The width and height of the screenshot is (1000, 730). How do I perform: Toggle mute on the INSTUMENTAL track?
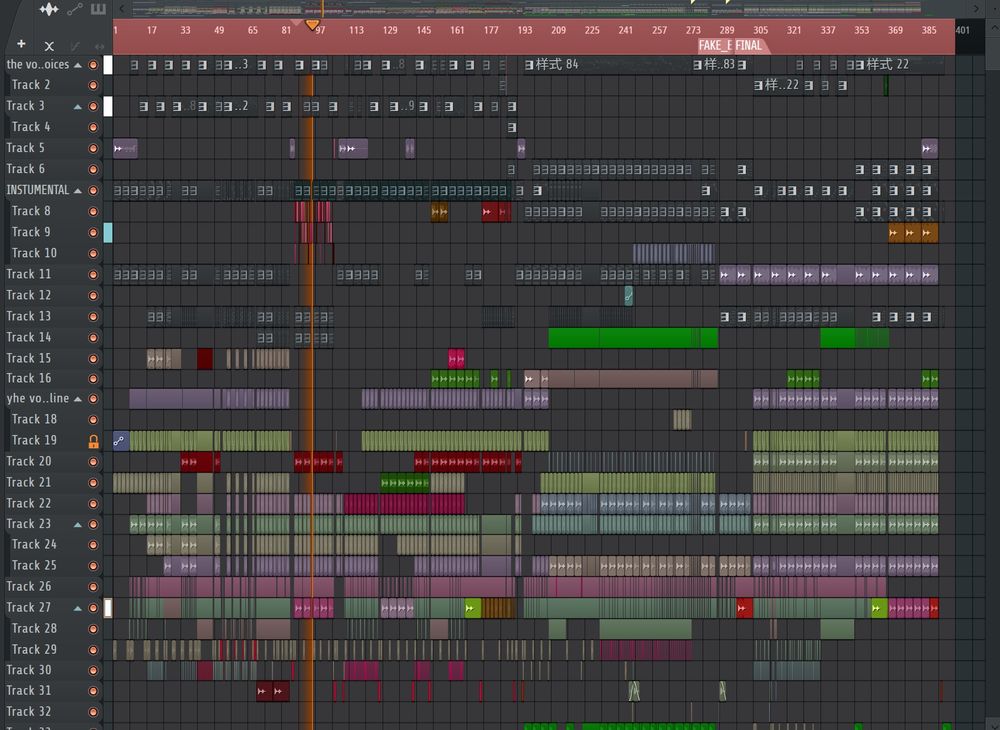point(93,191)
